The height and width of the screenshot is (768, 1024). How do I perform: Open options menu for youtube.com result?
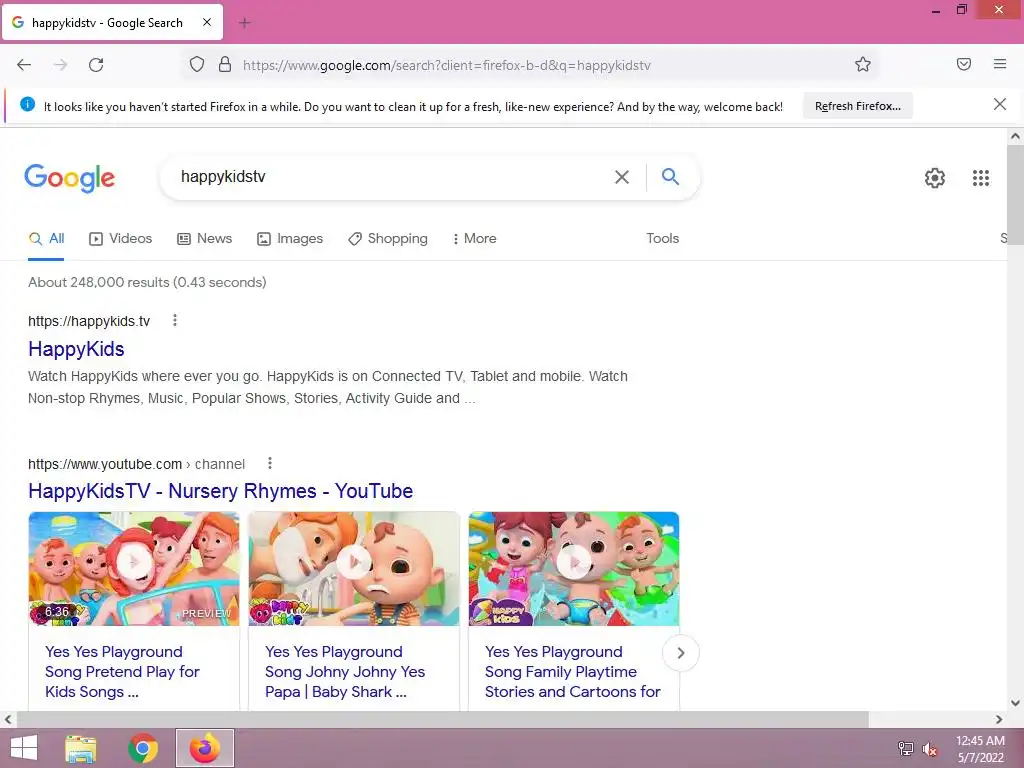coord(270,463)
